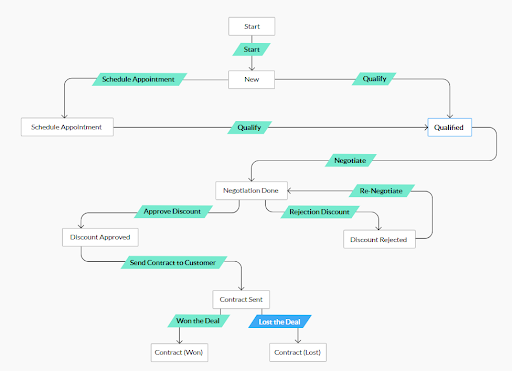
Task: Click the Schedule Appointment transition label
Action: pyautogui.click(x=139, y=79)
